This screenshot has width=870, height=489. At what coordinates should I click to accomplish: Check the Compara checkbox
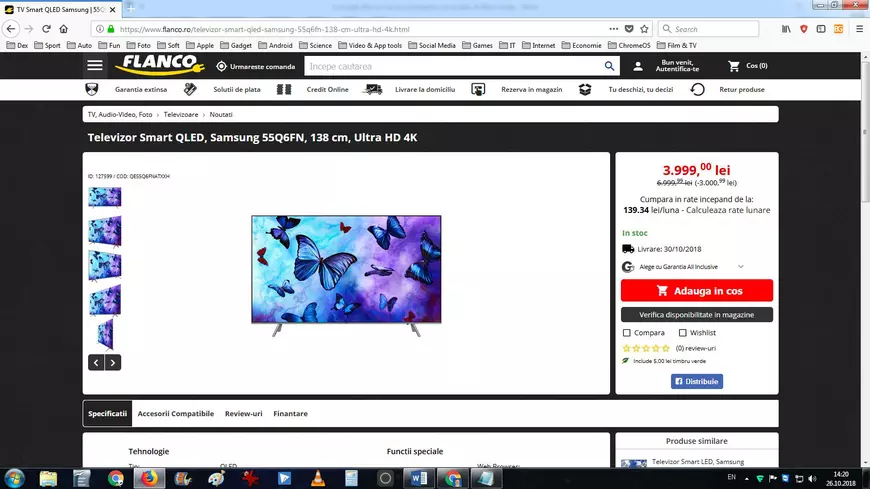point(627,333)
